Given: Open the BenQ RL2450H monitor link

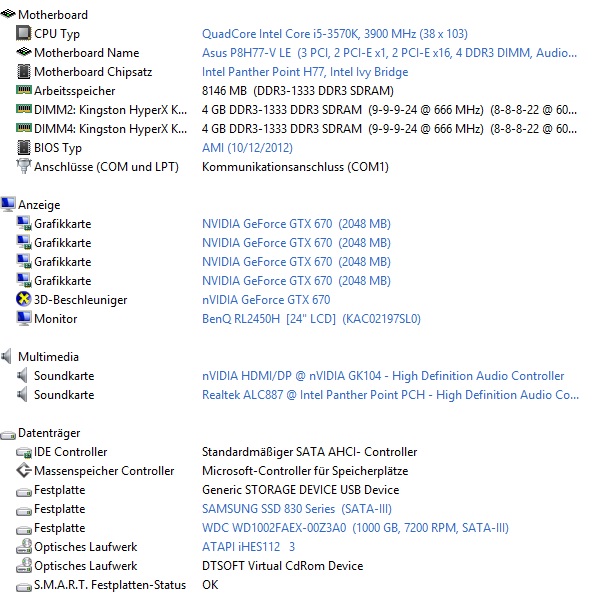Looking at the screenshot, I should pyautogui.click(x=311, y=319).
